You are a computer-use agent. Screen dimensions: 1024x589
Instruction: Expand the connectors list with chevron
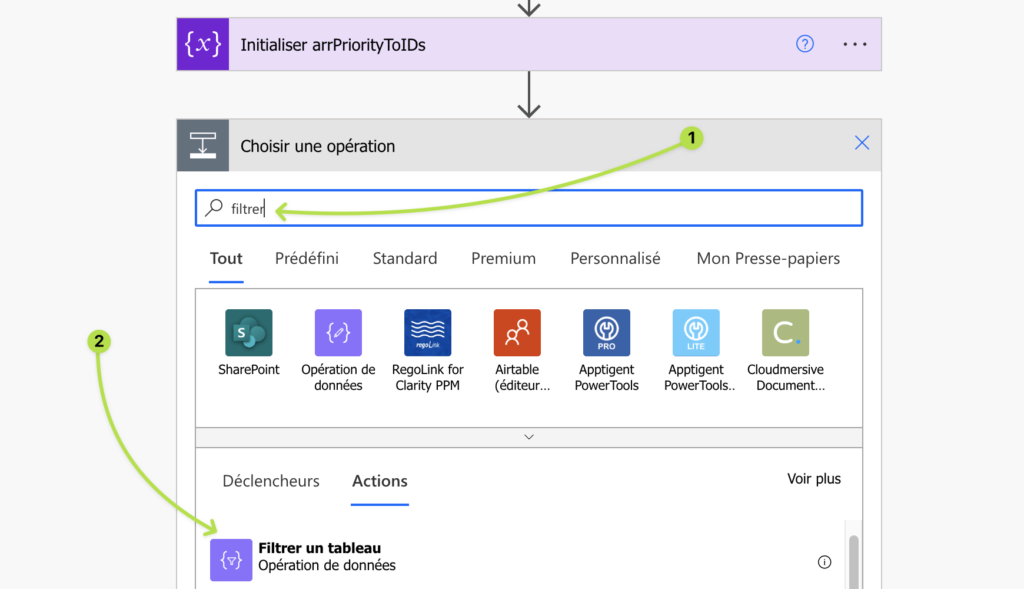[529, 437]
